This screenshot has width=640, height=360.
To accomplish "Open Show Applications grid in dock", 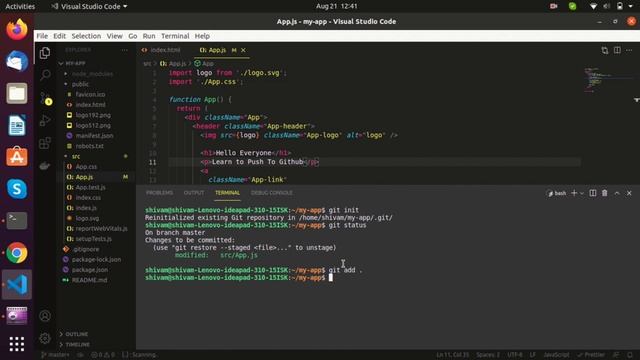I will tap(17, 344).
